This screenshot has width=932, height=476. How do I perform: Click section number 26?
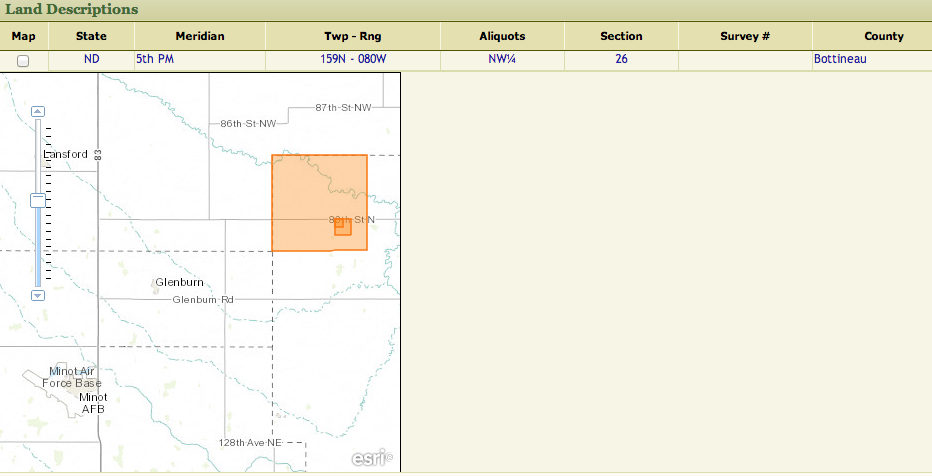coord(621,60)
